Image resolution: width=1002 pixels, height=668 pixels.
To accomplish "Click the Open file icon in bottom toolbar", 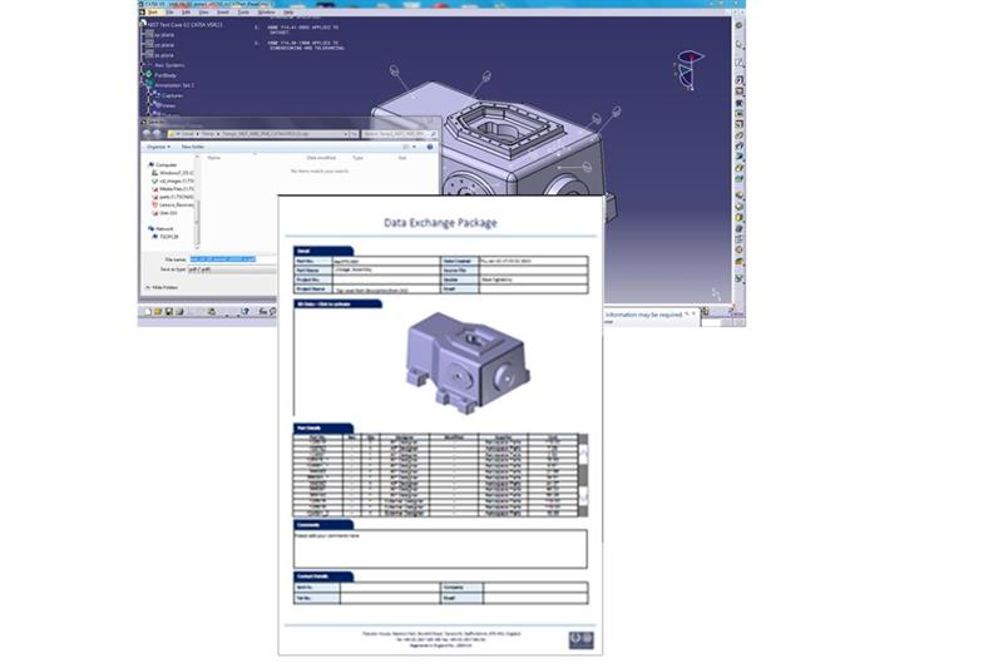I will coord(158,311).
